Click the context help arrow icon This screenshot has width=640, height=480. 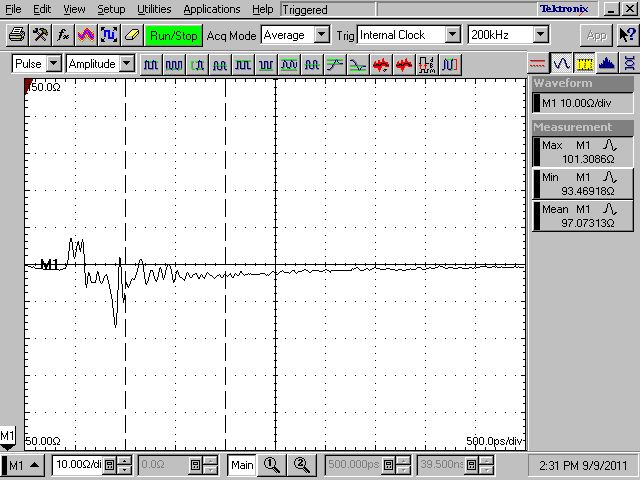click(x=628, y=35)
